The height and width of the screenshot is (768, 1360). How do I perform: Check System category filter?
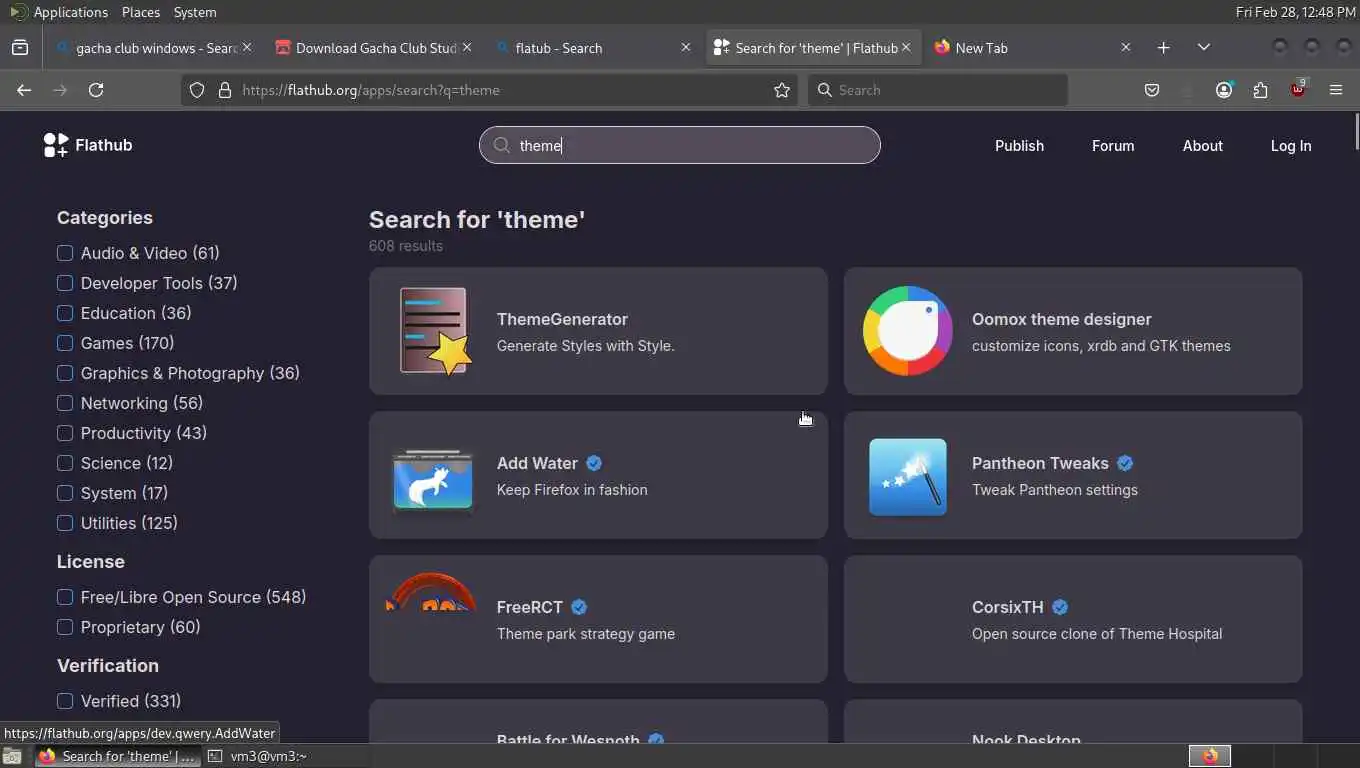pyautogui.click(x=65, y=493)
